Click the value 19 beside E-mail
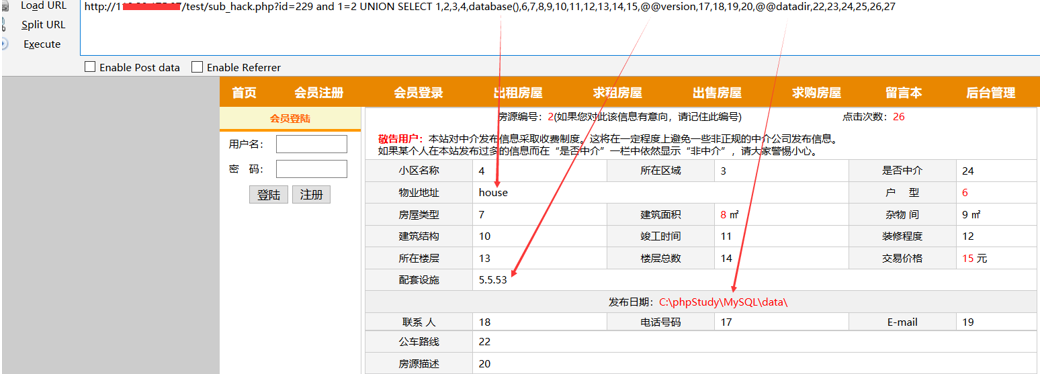This screenshot has width=1041, height=374. 968,322
